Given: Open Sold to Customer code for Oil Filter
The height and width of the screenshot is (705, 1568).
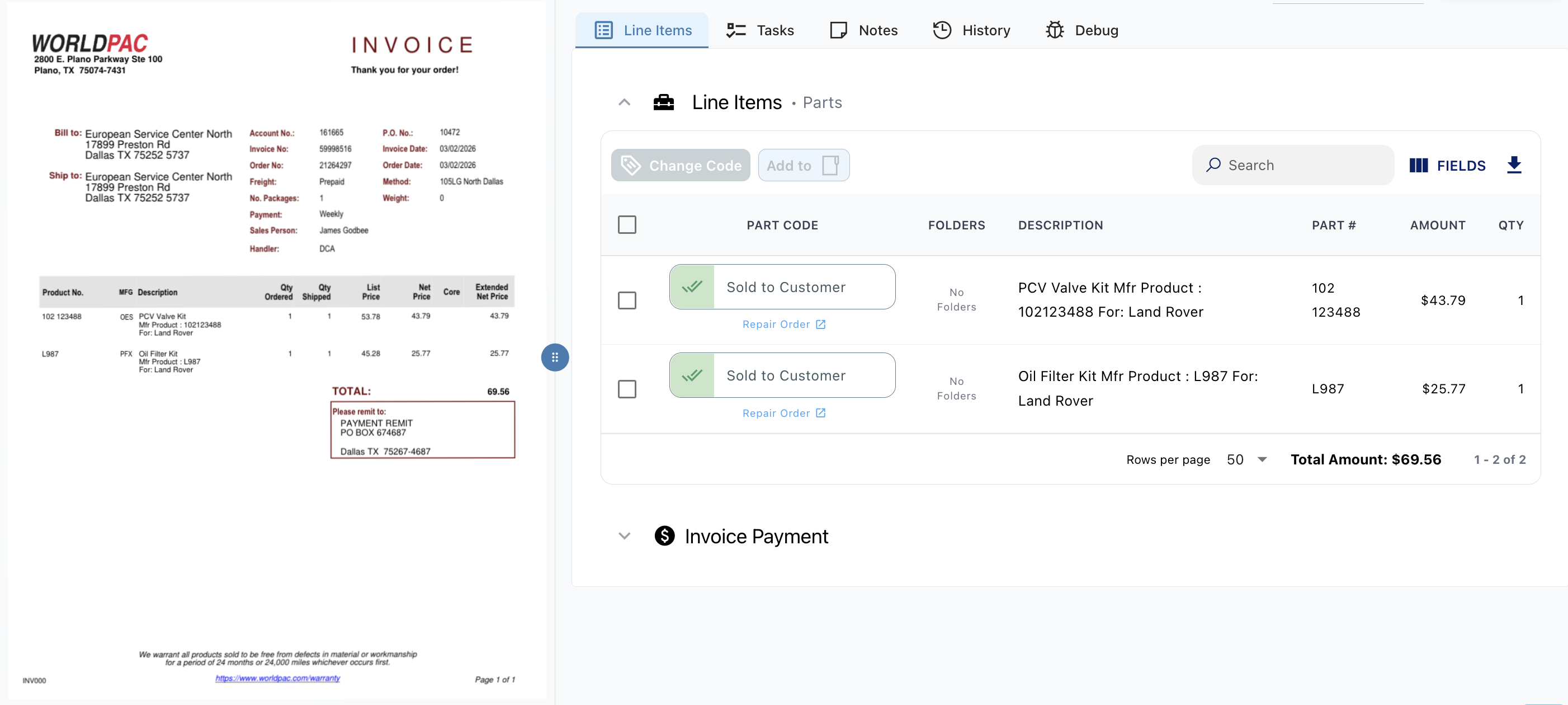Looking at the screenshot, I should [782, 375].
